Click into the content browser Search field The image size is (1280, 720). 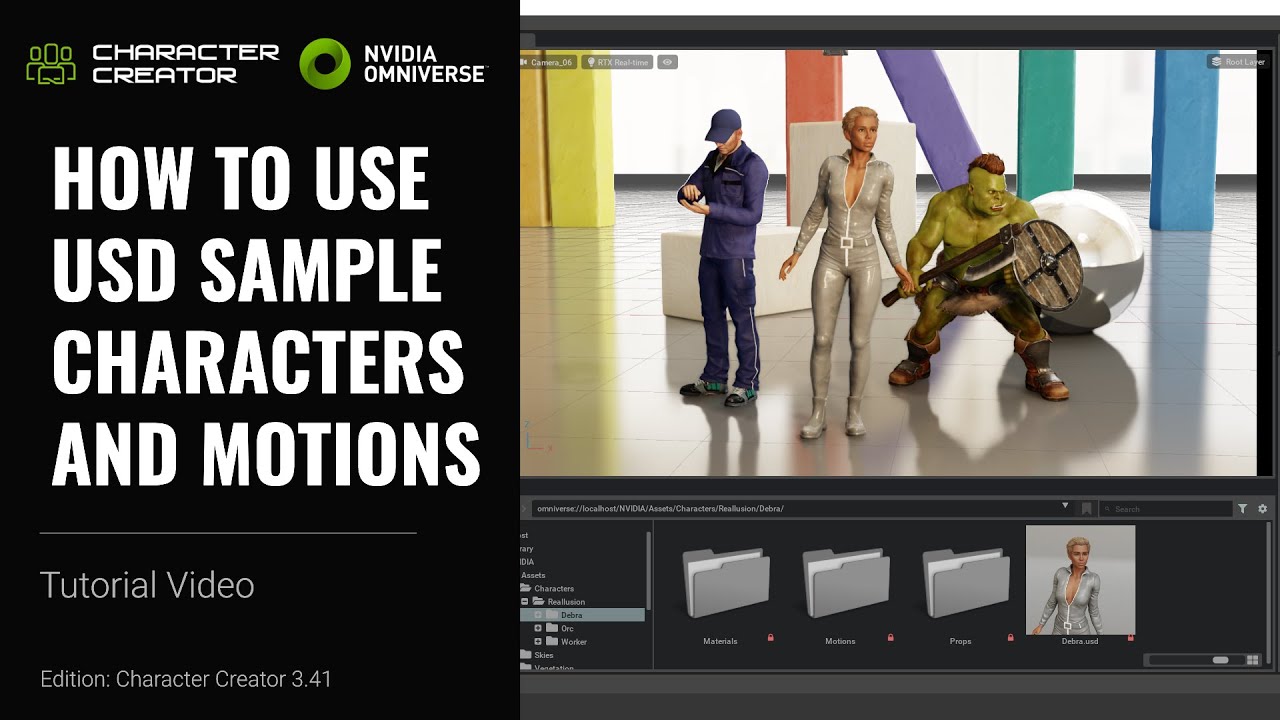(1166, 509)
